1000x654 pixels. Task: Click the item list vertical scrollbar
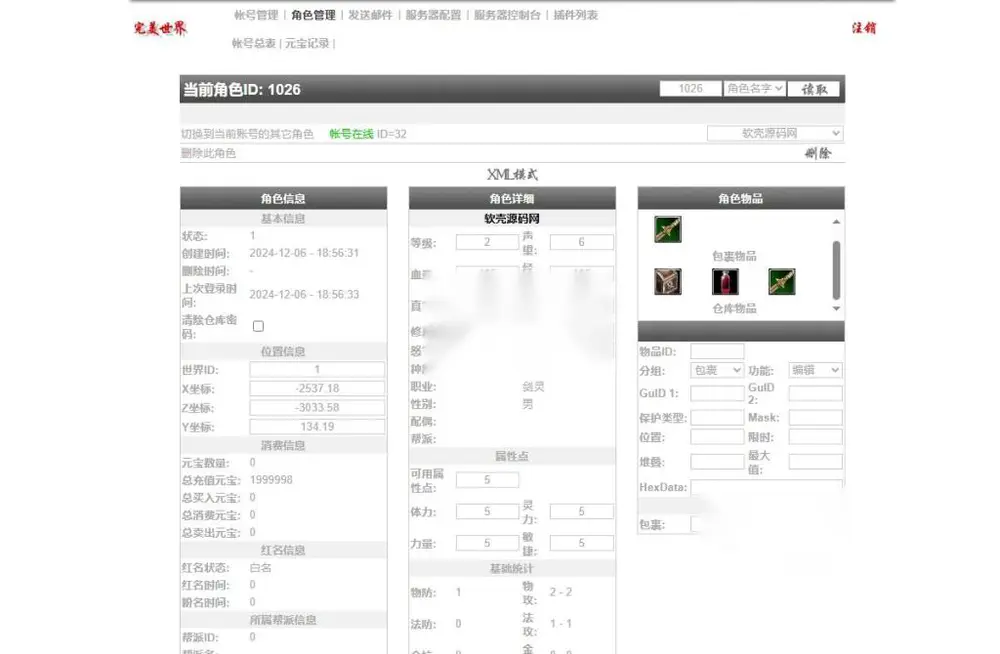pyautogui.click(x=836, y=270)
